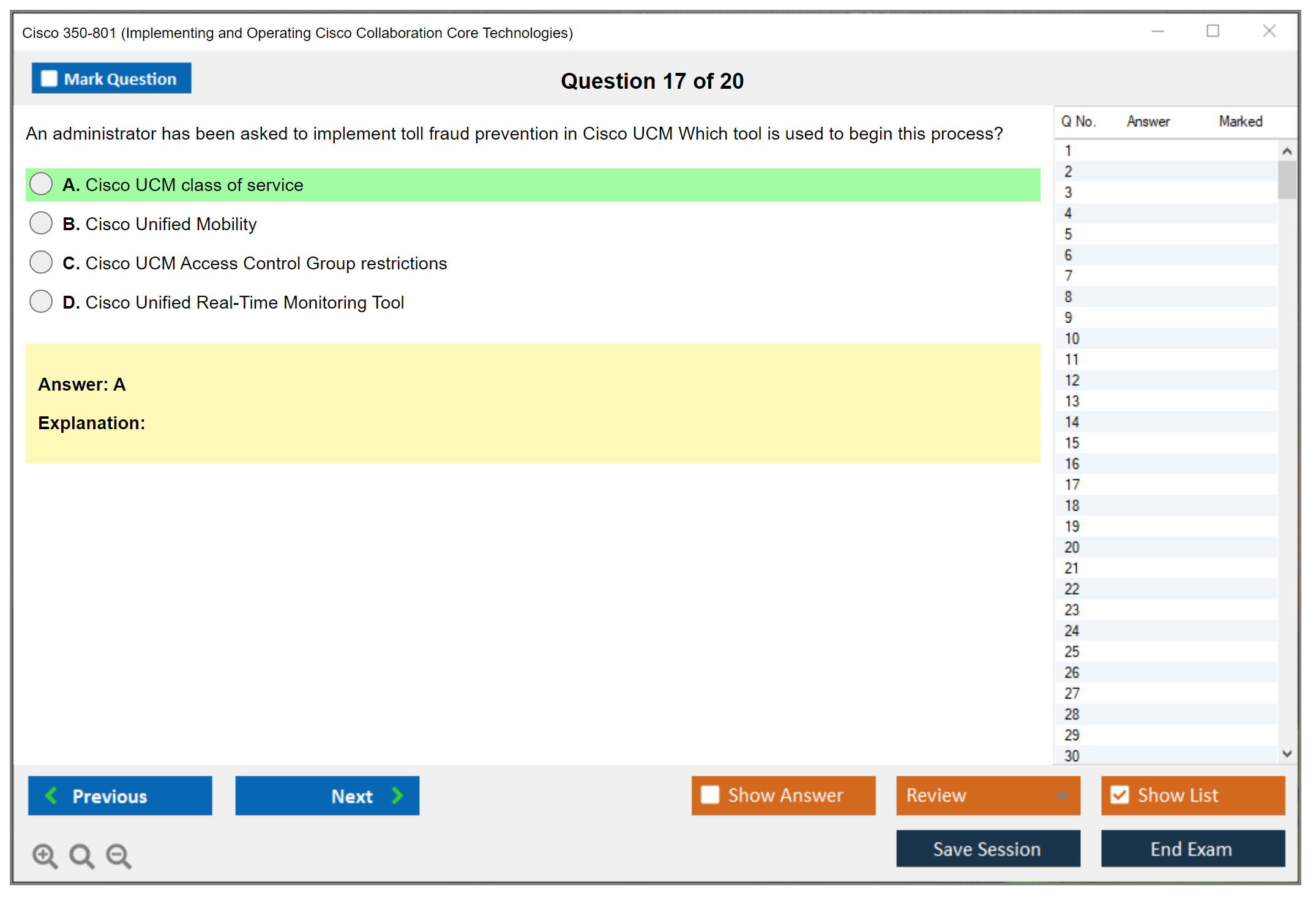Click the green left arrow on Previous

[x=52, y=795]
